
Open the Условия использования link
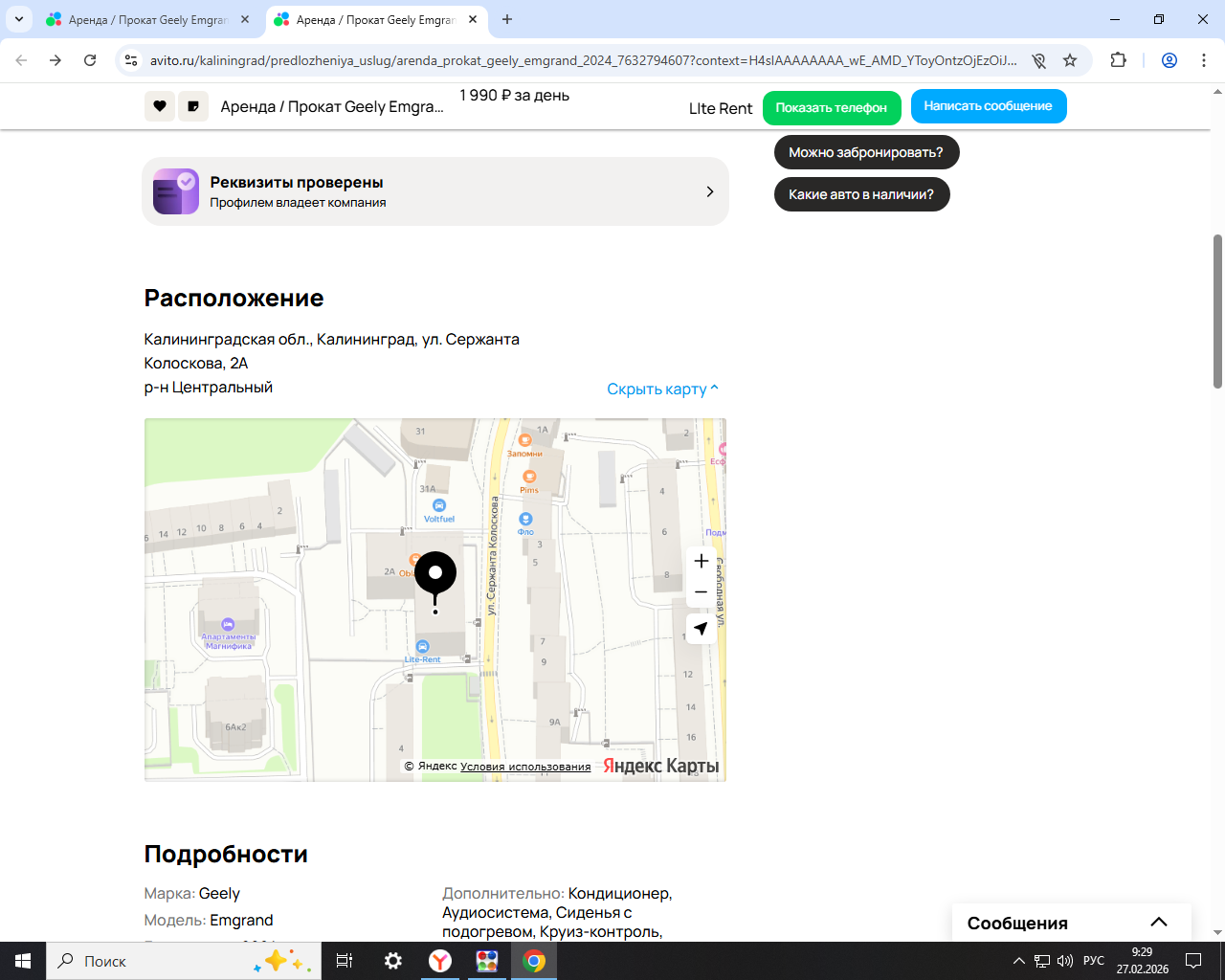coord(525,767)
